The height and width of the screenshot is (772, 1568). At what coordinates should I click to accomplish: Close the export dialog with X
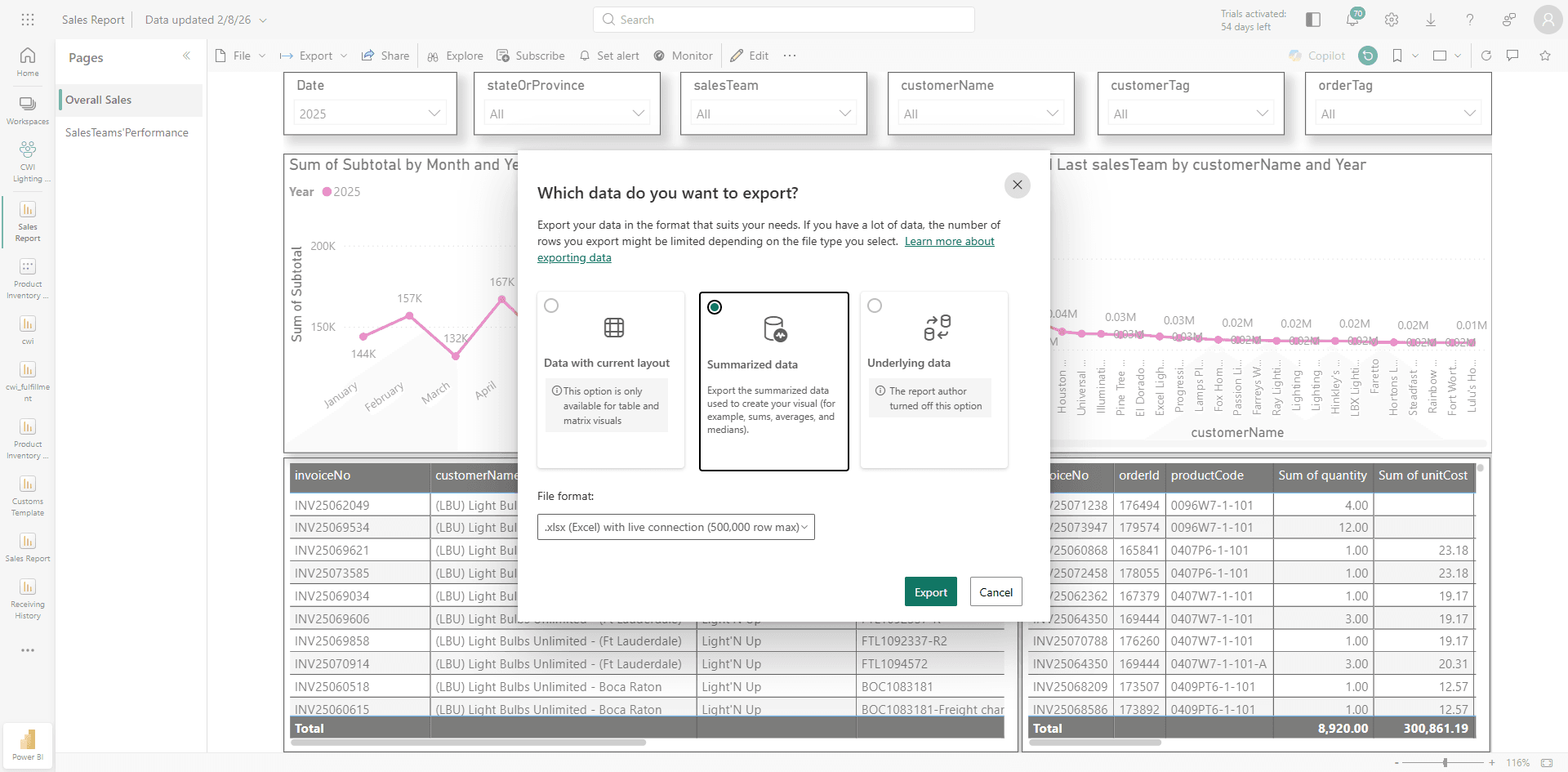coord(1017,185)
